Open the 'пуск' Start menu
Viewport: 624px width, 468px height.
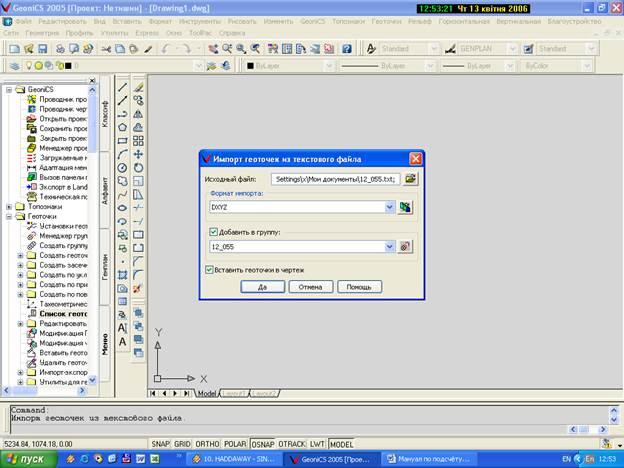point(28,459)
